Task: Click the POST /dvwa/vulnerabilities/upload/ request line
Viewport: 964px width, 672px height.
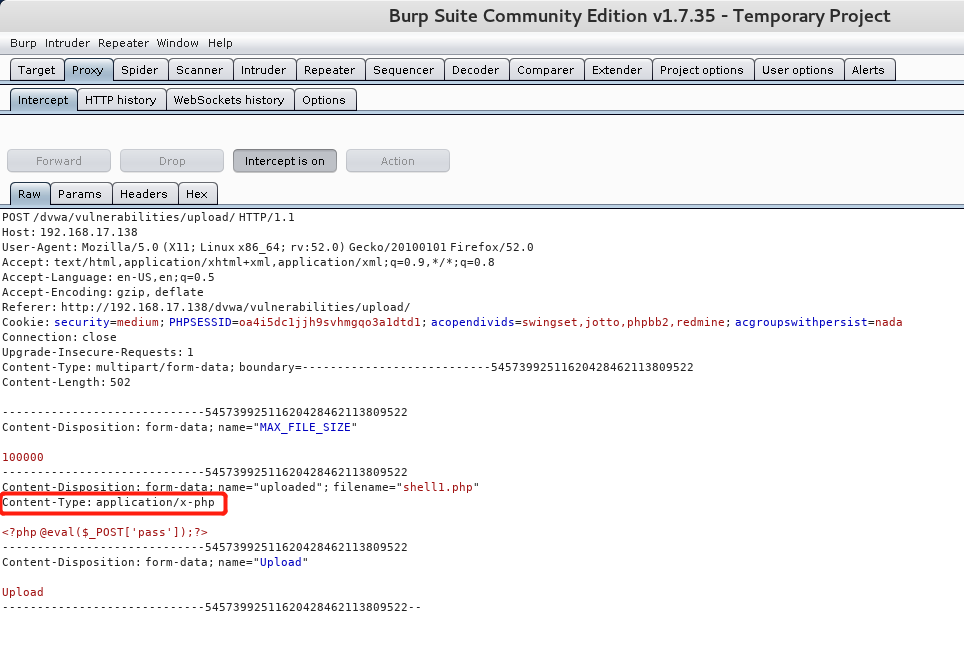Action: (148, 217)
